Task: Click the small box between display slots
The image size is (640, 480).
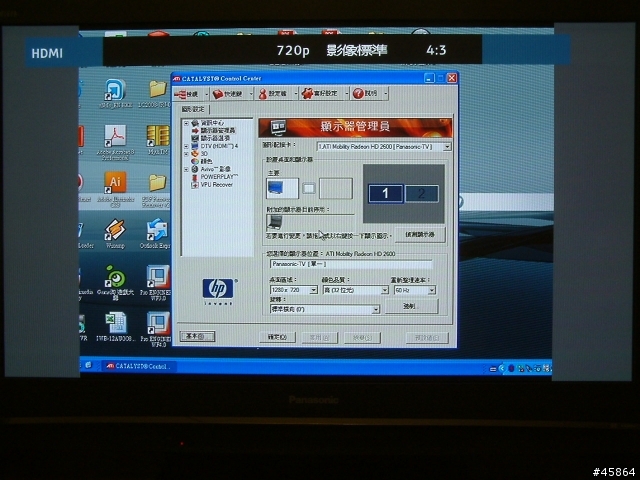Action: tap(309, 189)
